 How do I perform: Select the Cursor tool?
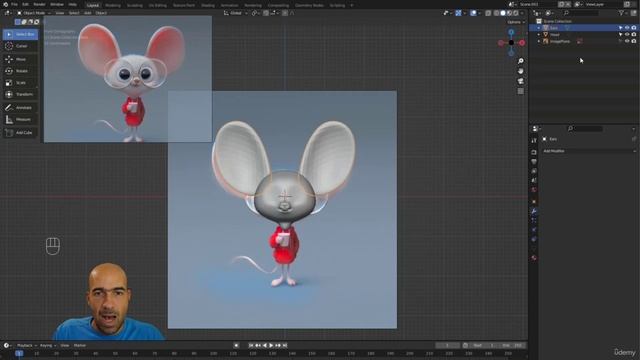coord(20,46)
